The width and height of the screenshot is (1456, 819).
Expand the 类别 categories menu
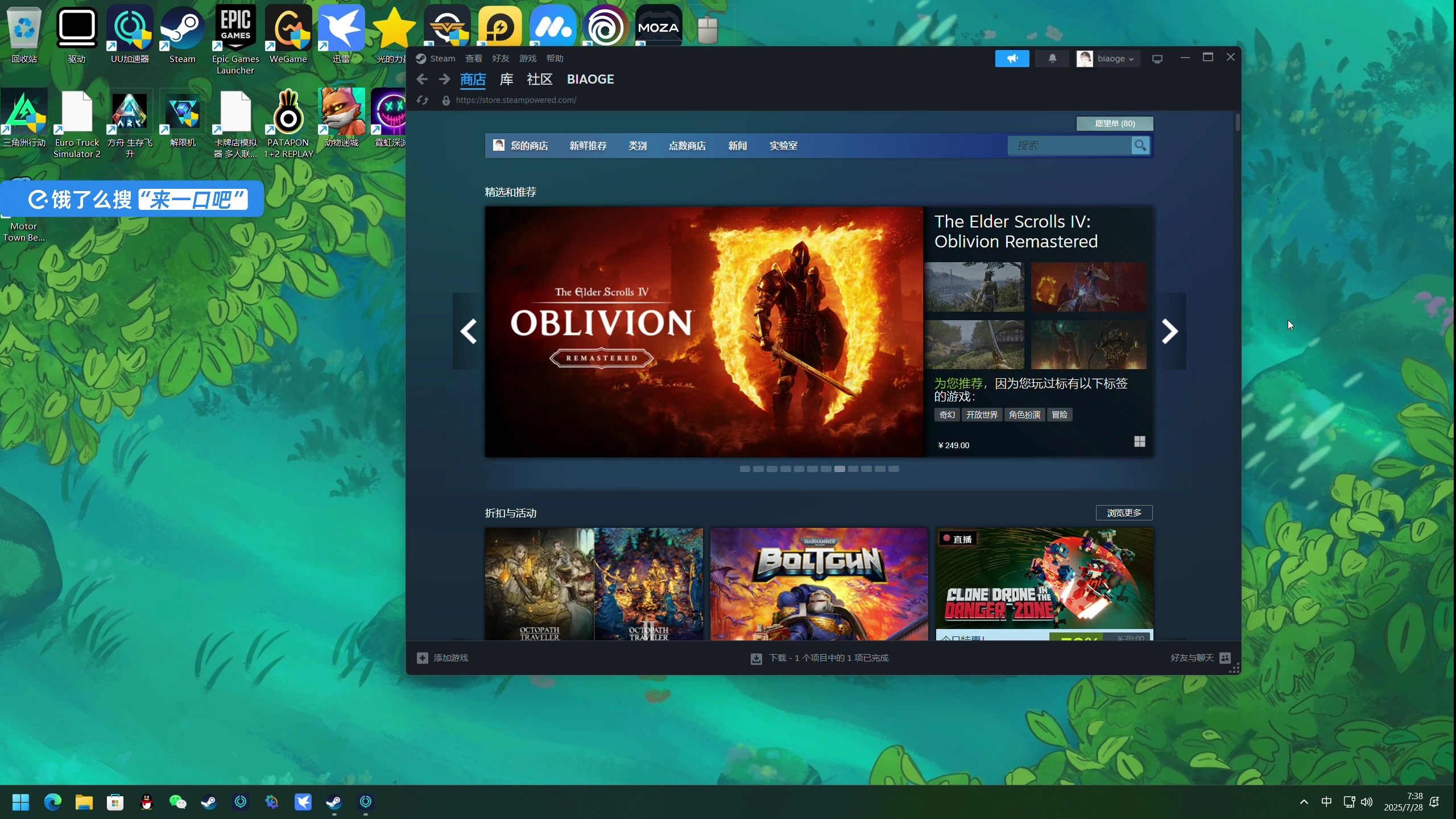coord(638,146)
